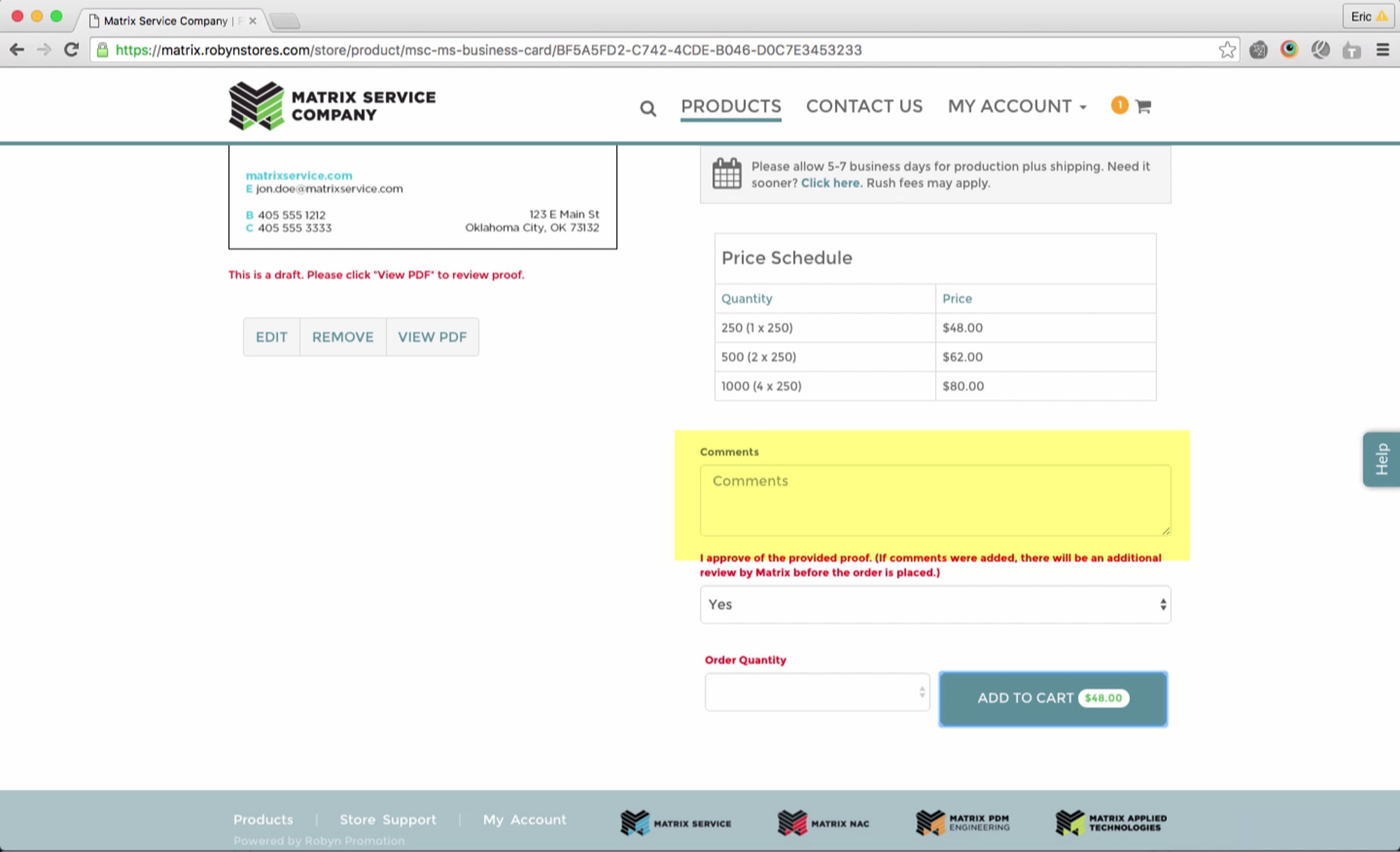Screen dimensions: 1400x852
Task: Reload the page with refresh icon
Action: tap(71, 50)
